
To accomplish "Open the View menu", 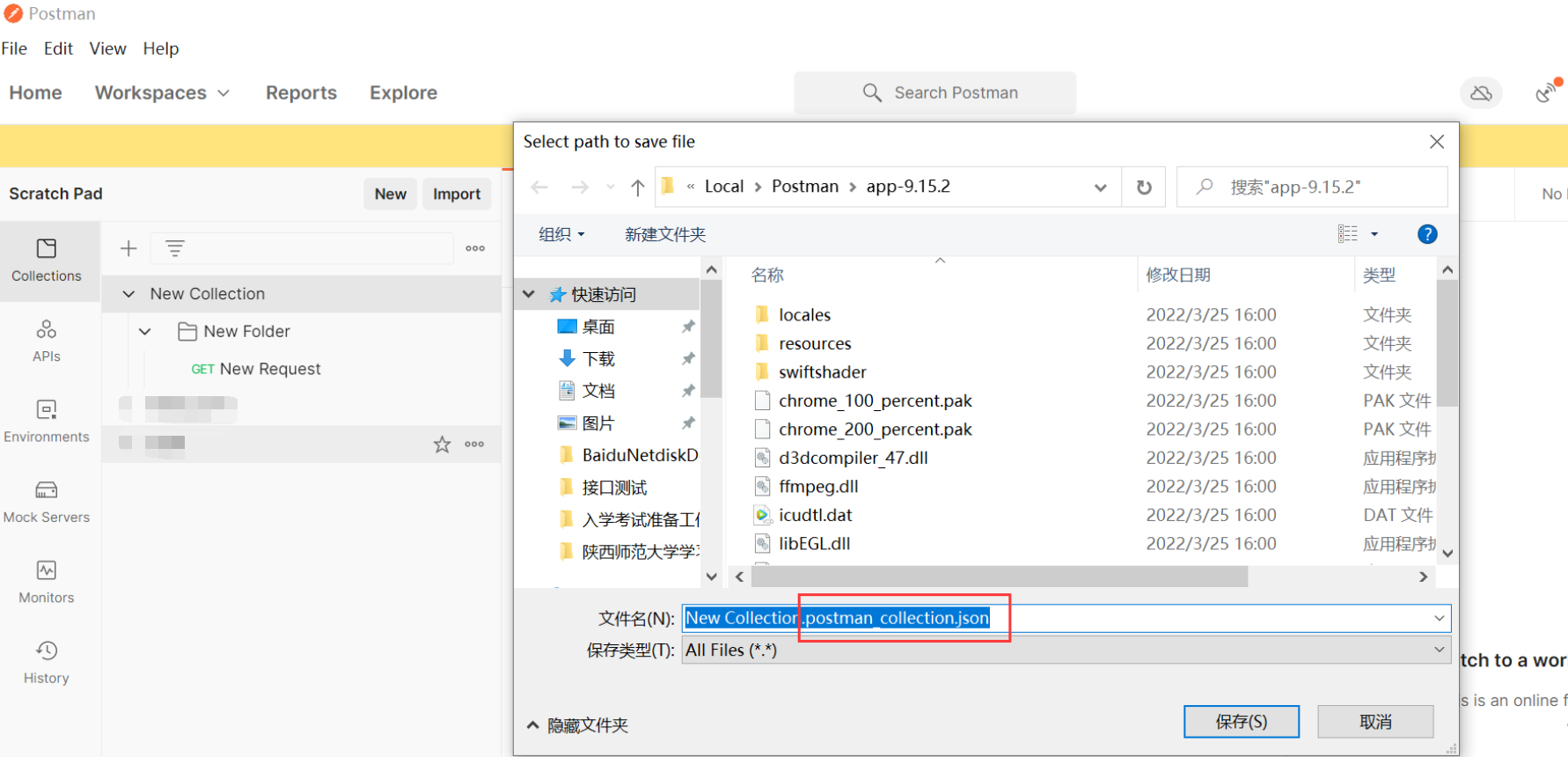I will click(x=107, y=48).
